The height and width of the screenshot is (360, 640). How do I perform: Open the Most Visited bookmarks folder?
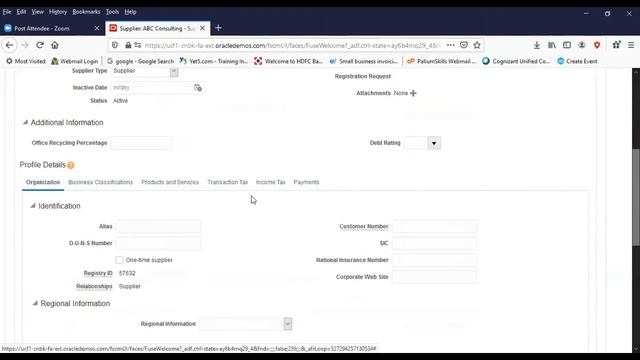tap(25, 61)
